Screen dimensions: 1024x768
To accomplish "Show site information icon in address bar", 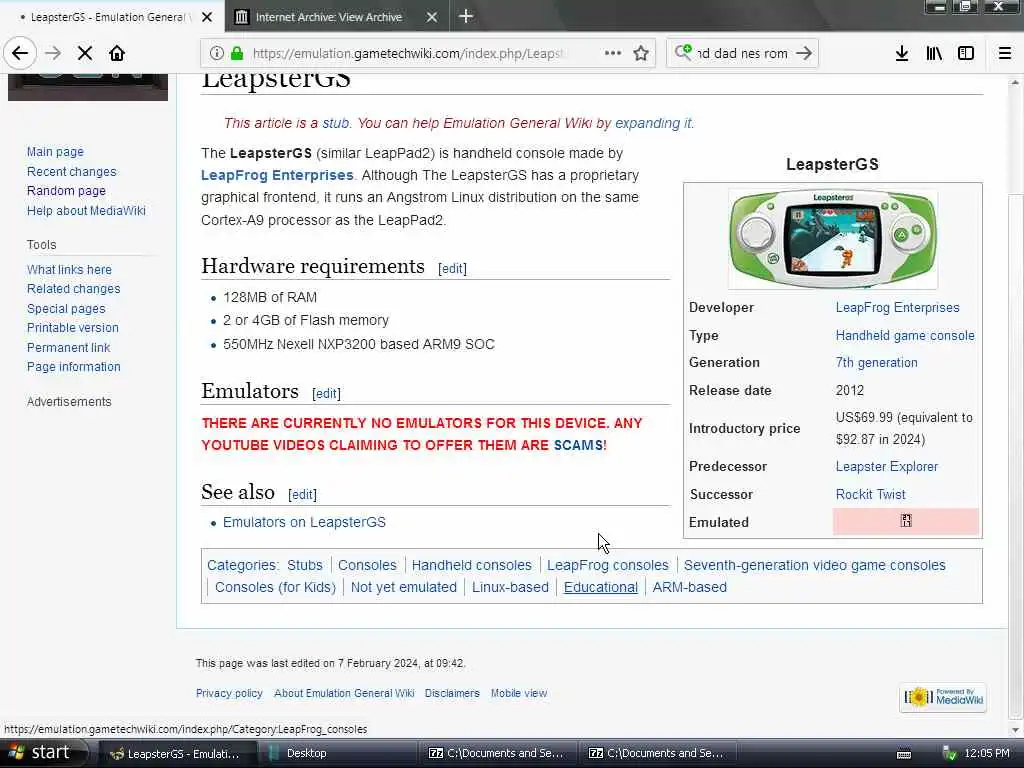I will pos(217,53).
